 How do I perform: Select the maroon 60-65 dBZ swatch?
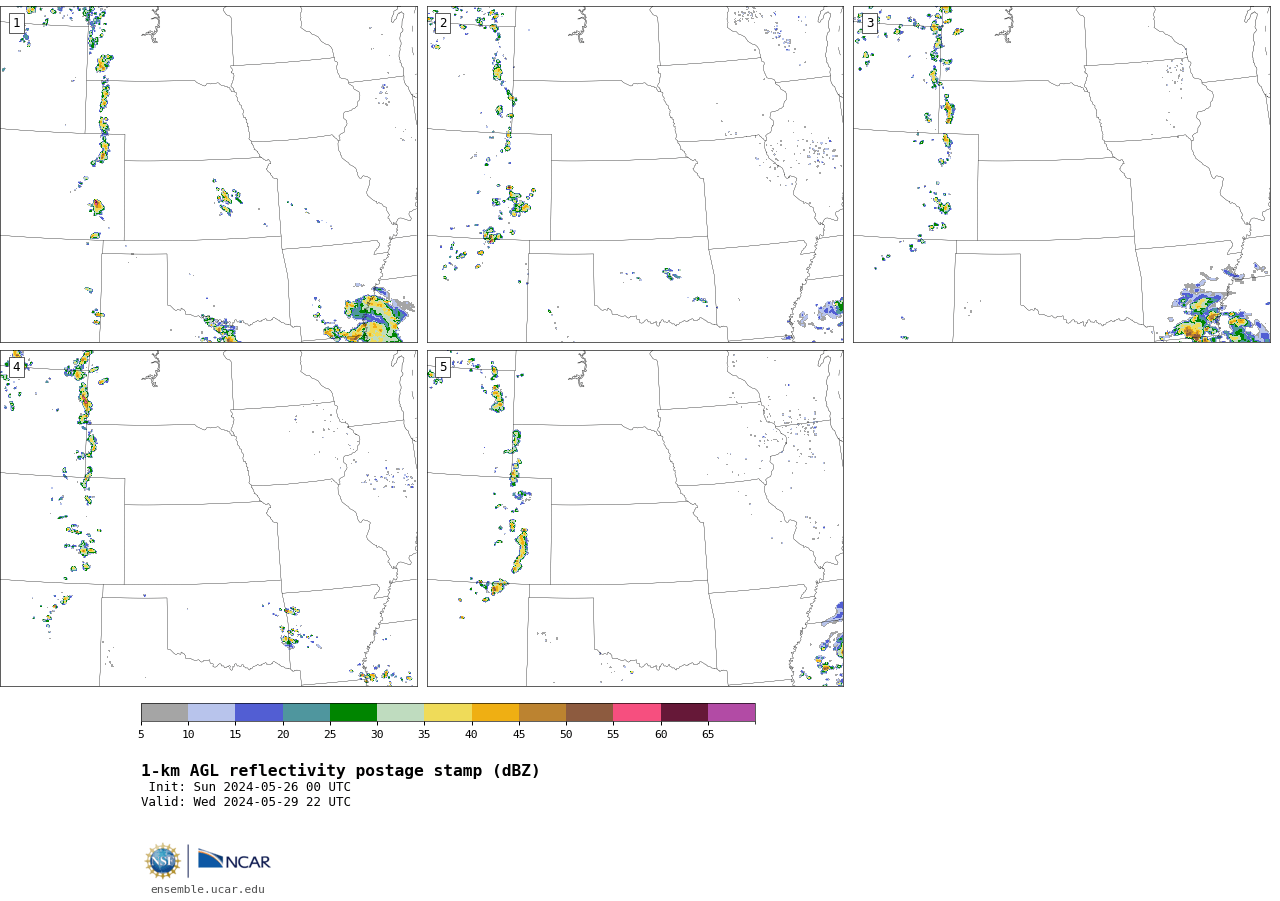684,713
